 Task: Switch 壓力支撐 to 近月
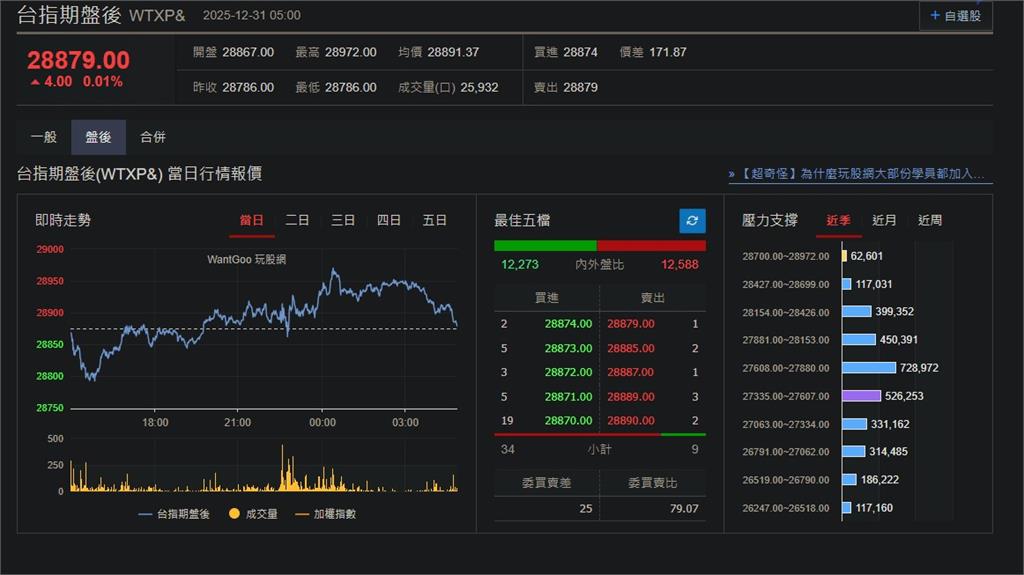click(x=884, y=220)
